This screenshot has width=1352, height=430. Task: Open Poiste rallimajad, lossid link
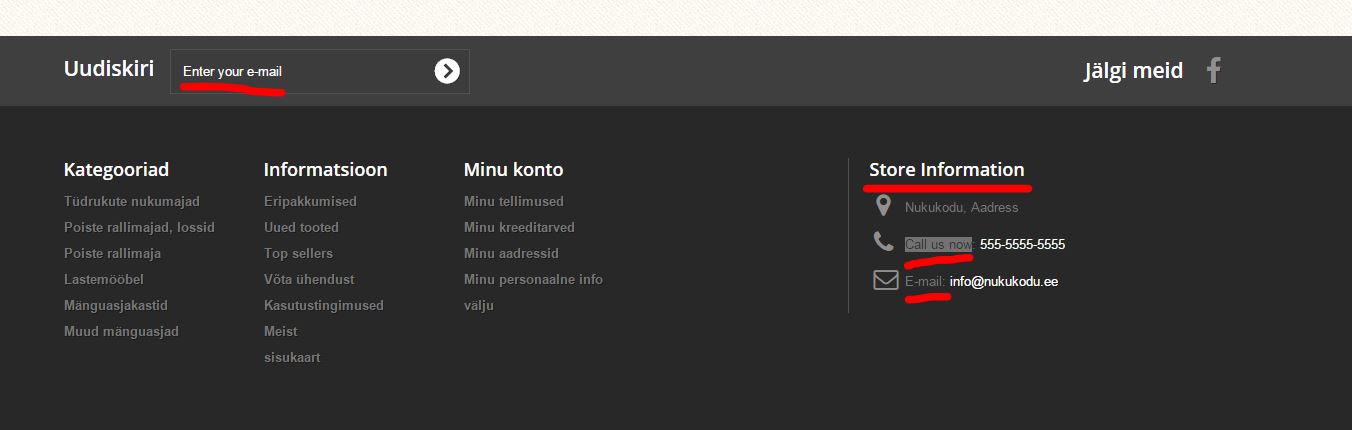[x=139, y=227]
